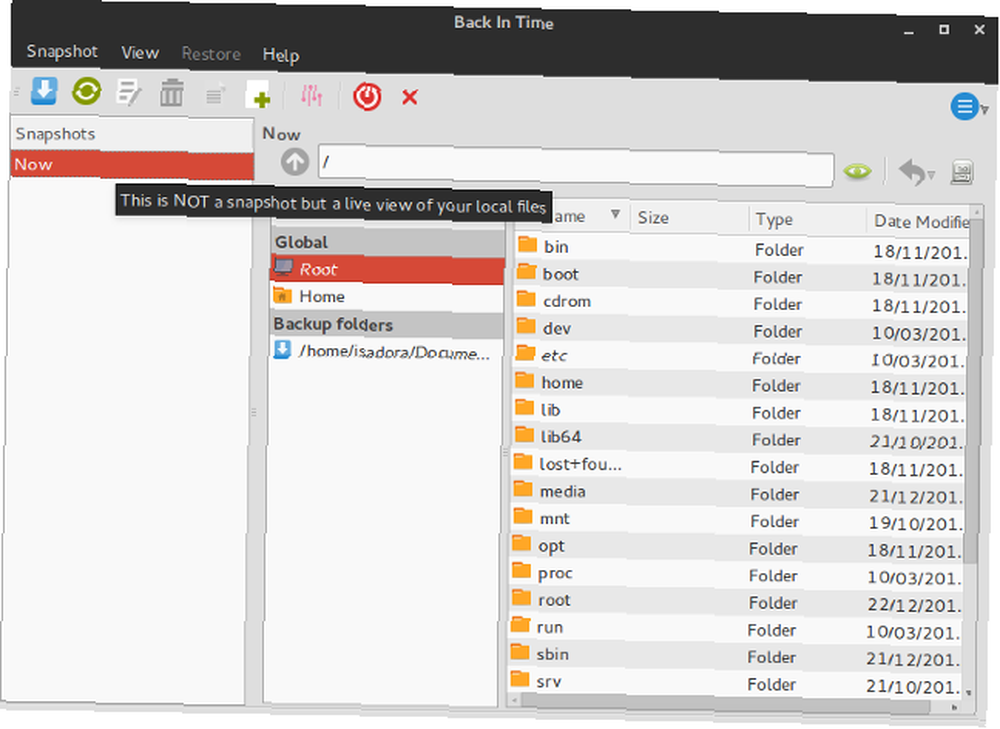
Task: Click the Snapshot name edit icon
Action: [129, 93]
